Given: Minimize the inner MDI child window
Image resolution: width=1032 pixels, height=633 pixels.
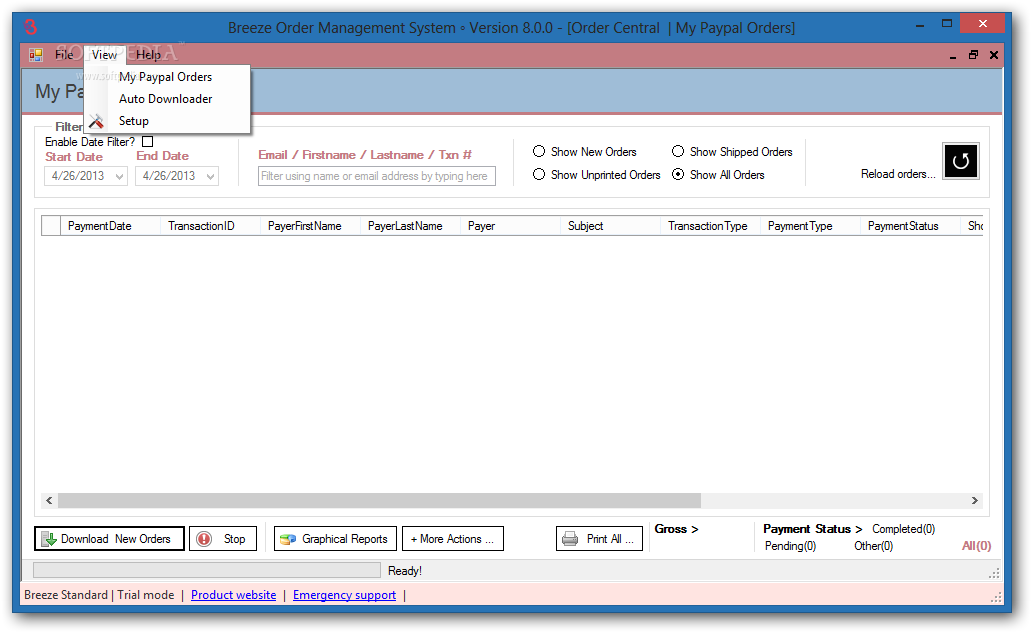Looking at the screenshot, I should [952, 55].
